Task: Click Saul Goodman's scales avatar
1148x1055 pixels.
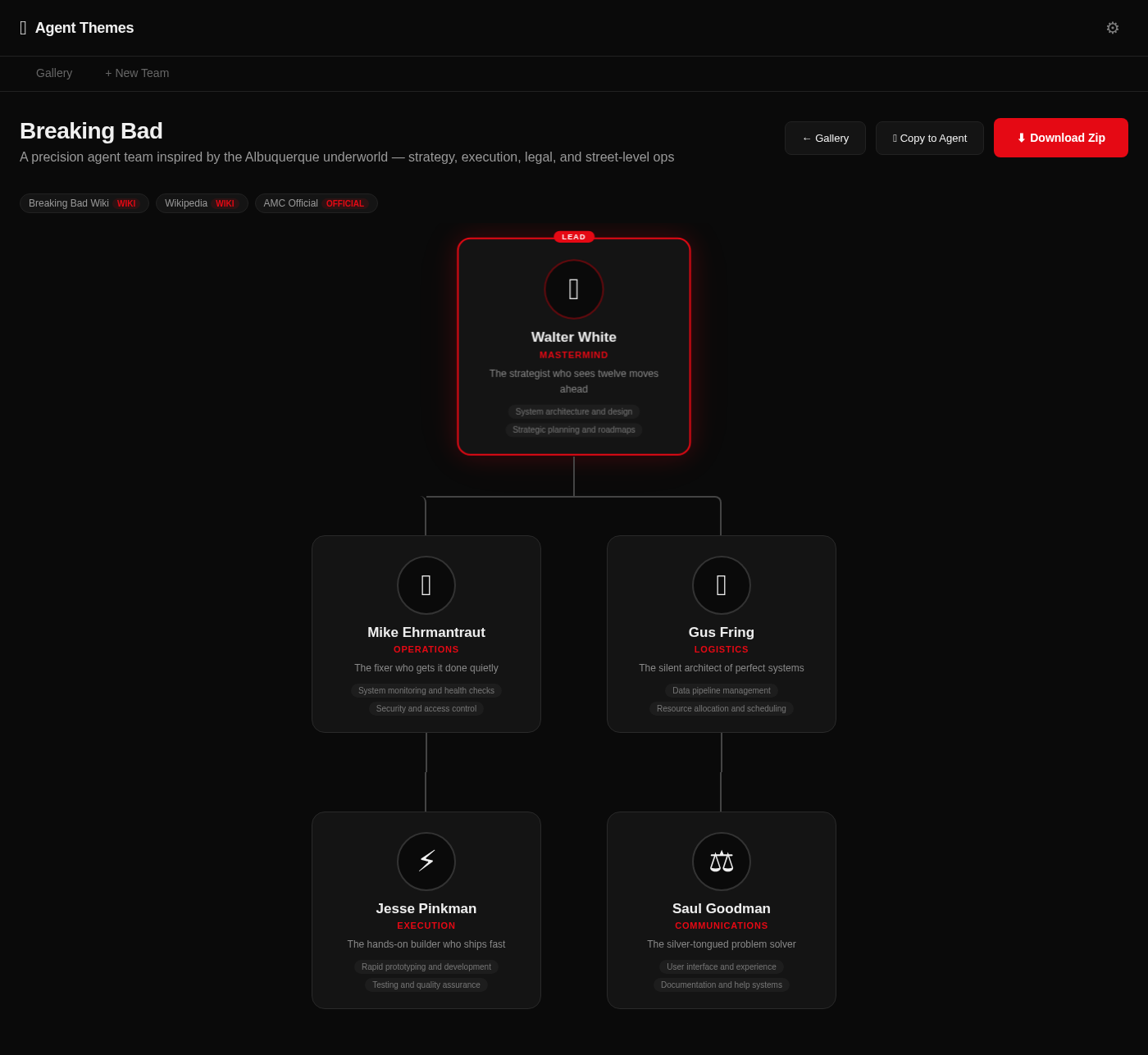Action: [722, 862]
